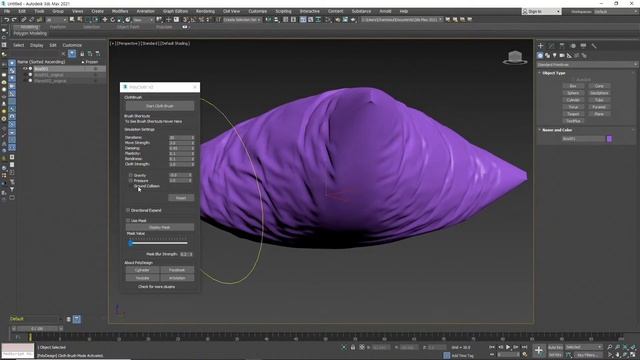Open the Rendering menu
640x360 pixels.
click(205, 11)
